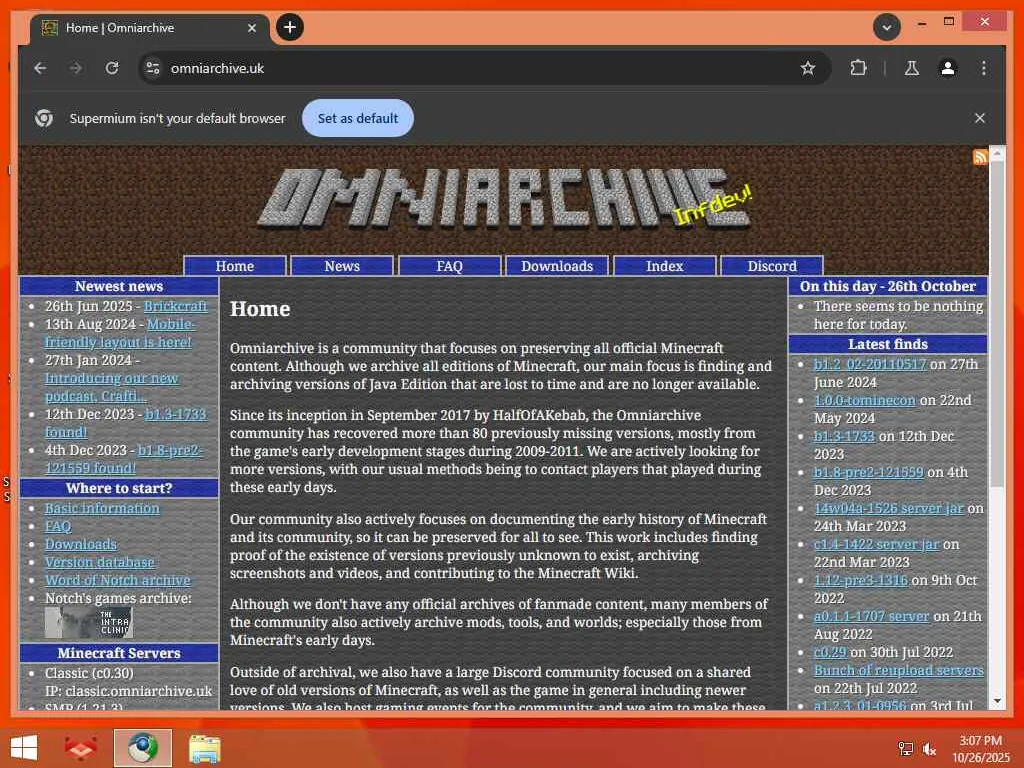The width and height of the screenshot is (1024, 768).
Task: Select the Index navigation tab
Action: tap(664, 266)
